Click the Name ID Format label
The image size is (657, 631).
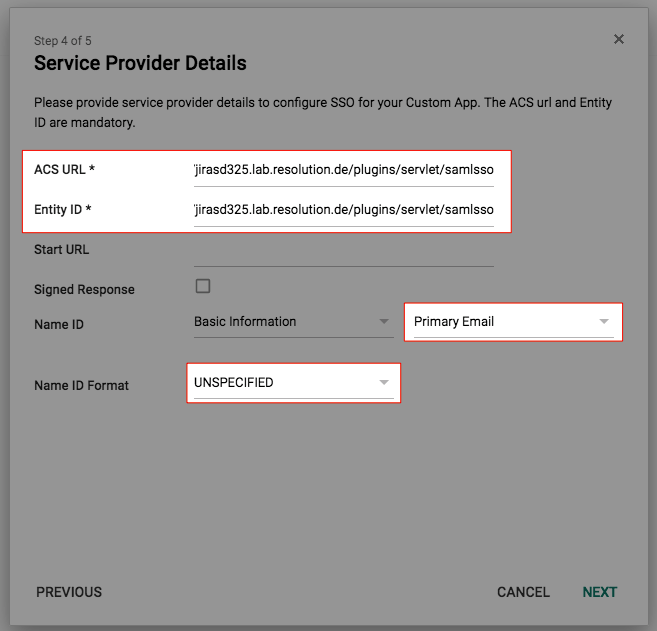coord(81,385)
